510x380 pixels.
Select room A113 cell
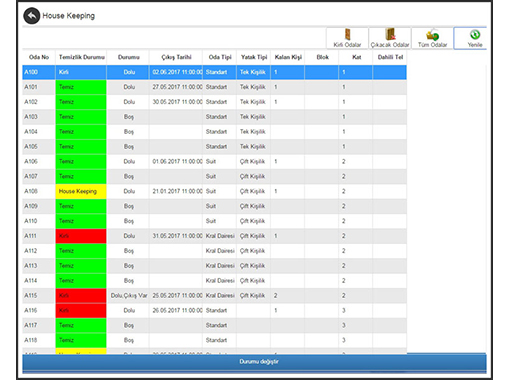[x=39, y=266]
